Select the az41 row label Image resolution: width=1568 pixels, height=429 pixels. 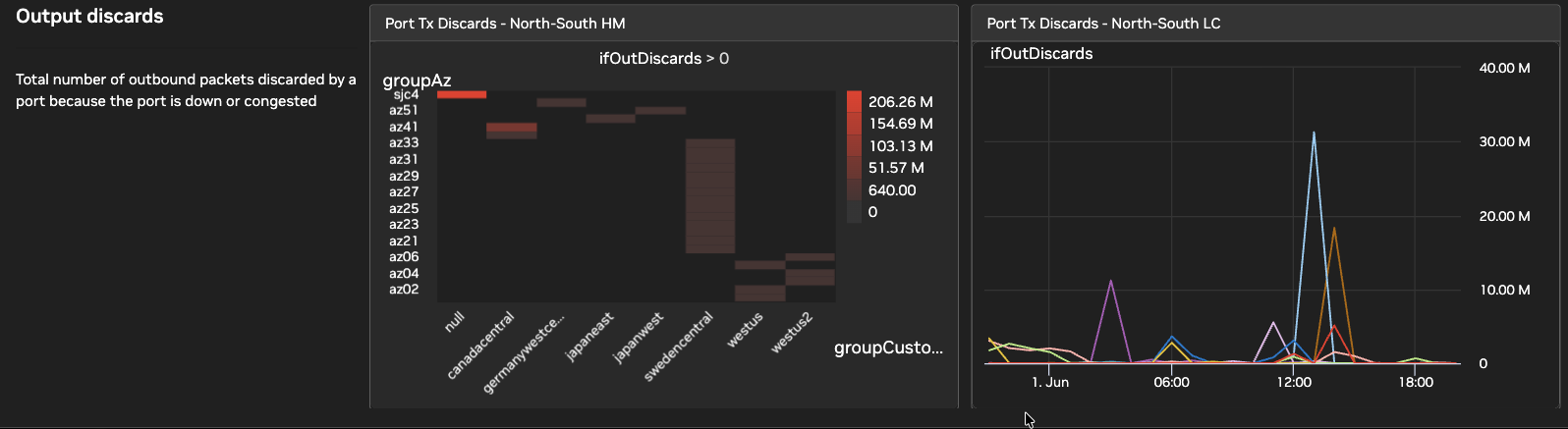[x=404, y=127]
